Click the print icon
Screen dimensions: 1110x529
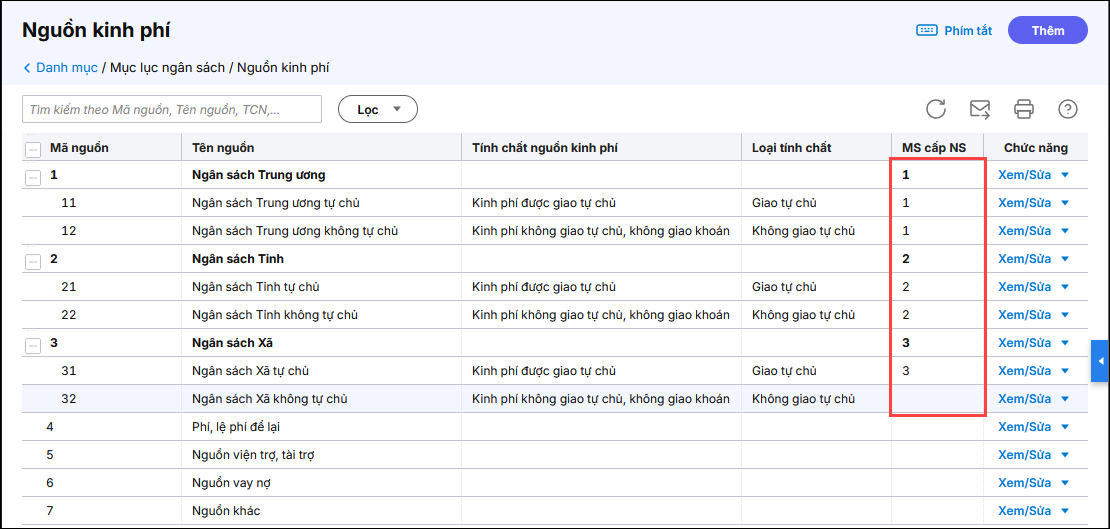1024,109
